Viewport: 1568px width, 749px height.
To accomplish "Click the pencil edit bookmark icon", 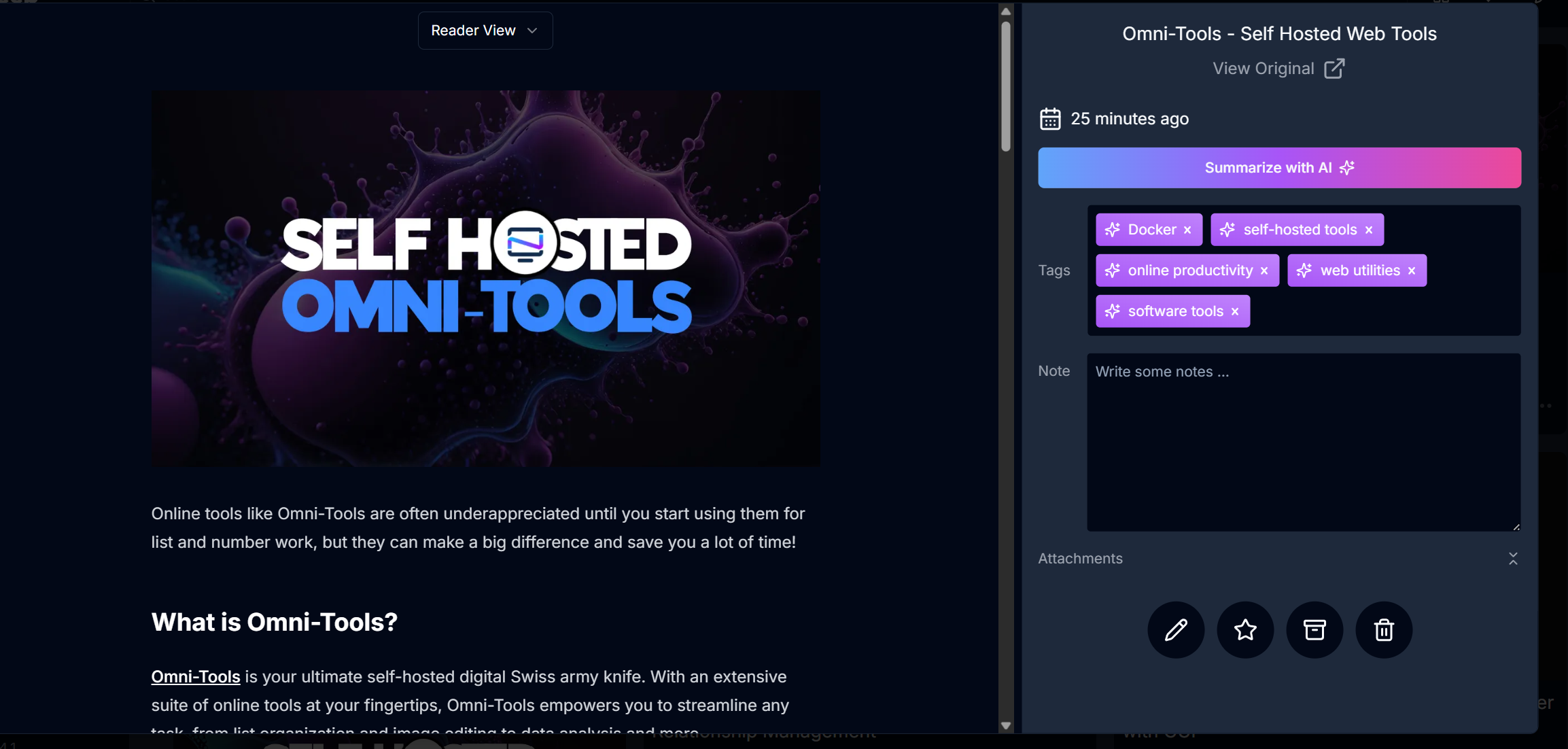I will (1176, 630).
